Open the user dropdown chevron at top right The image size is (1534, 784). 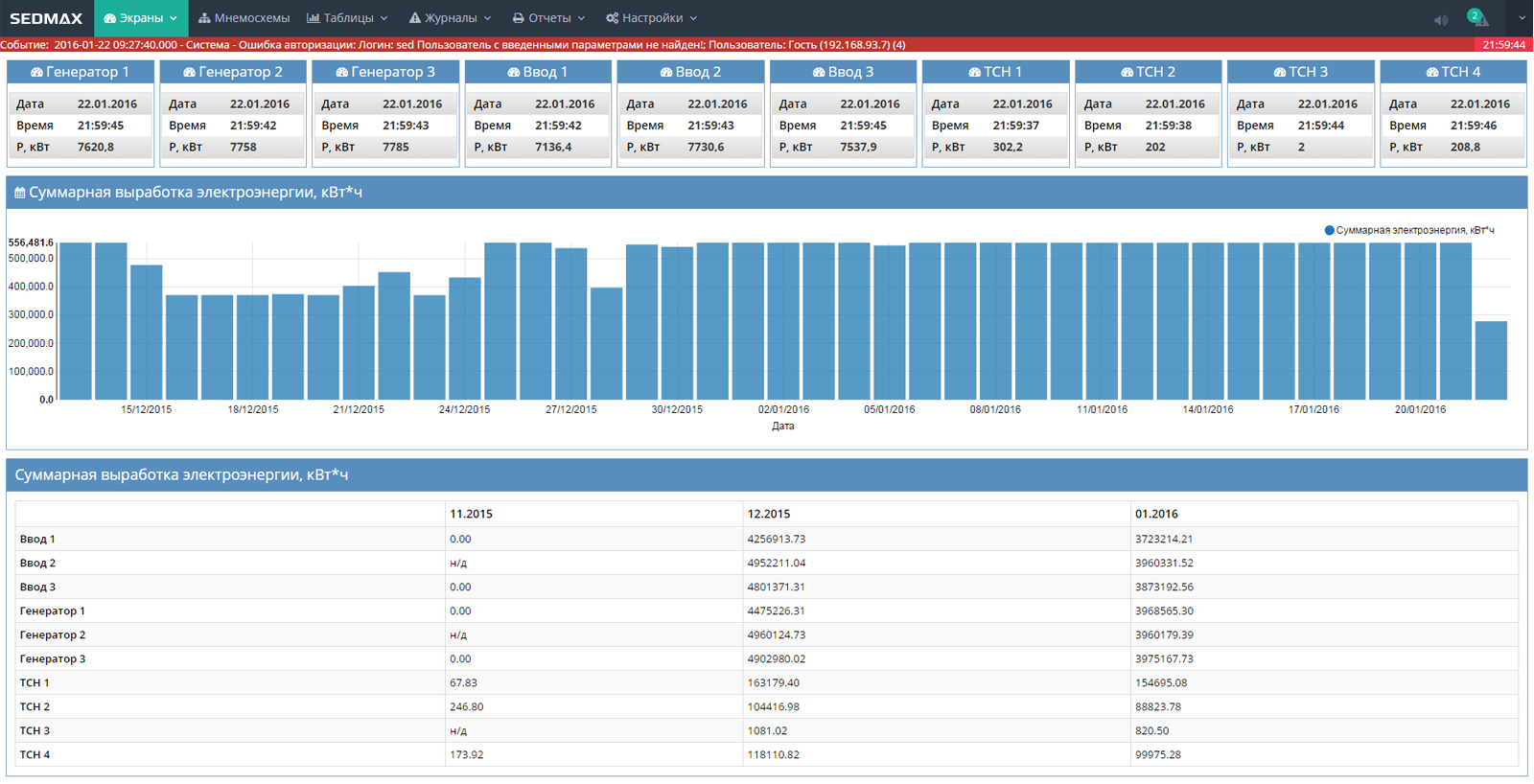(x=1521, y=18)
